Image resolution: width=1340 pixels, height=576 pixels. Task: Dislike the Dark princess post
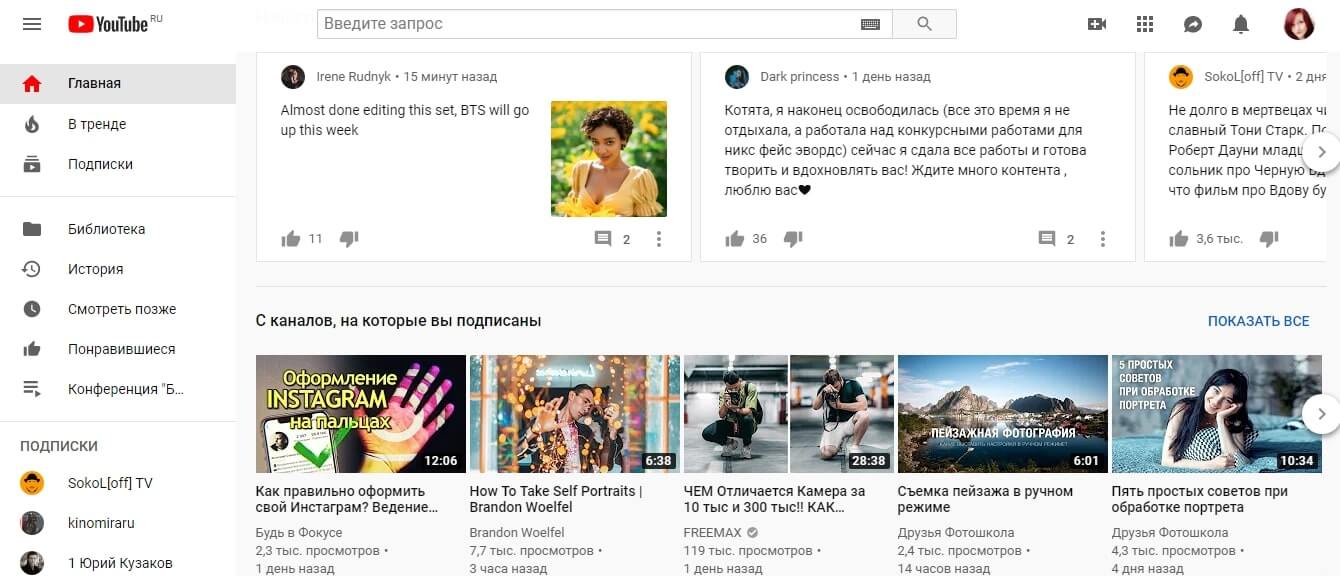pos(793,238)
